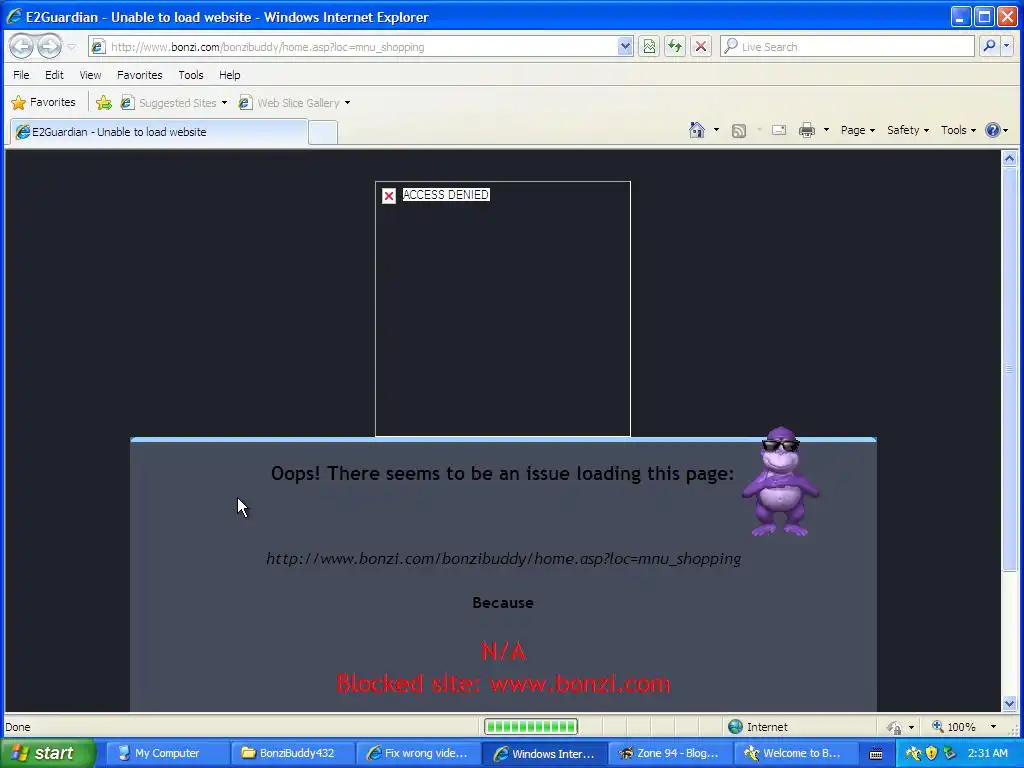Click the yellow security shield tray icon
Viewport: 1024px width, 768px height.
931,753
